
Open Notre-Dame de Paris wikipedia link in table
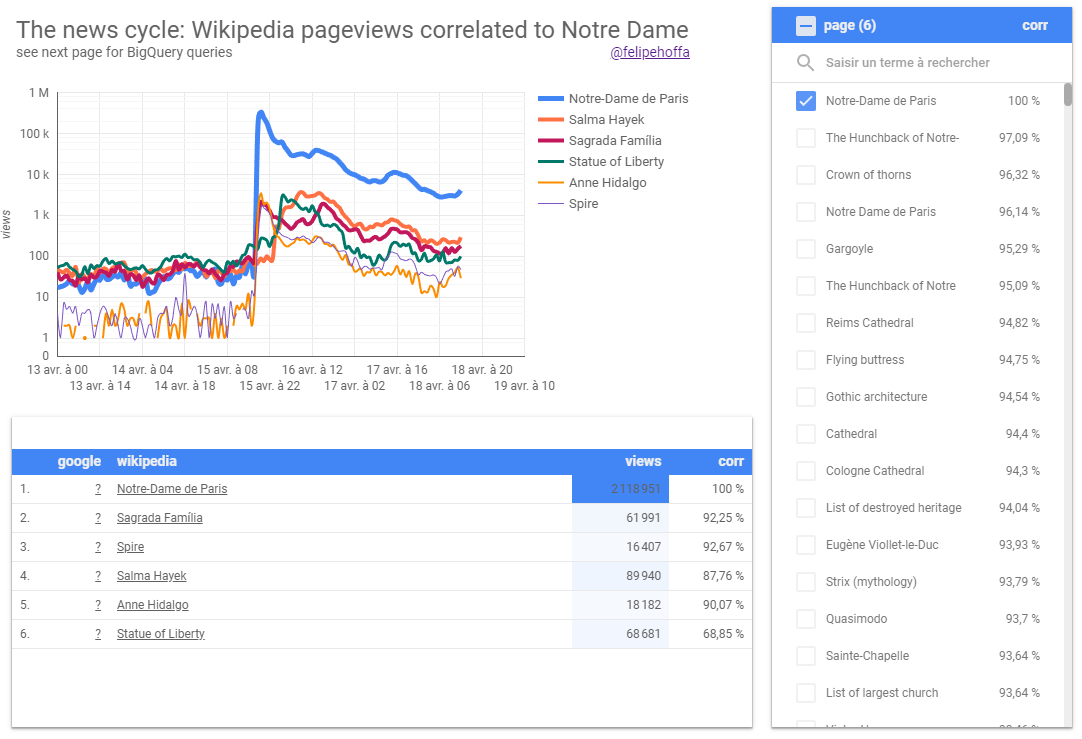(x=172, y=489)
